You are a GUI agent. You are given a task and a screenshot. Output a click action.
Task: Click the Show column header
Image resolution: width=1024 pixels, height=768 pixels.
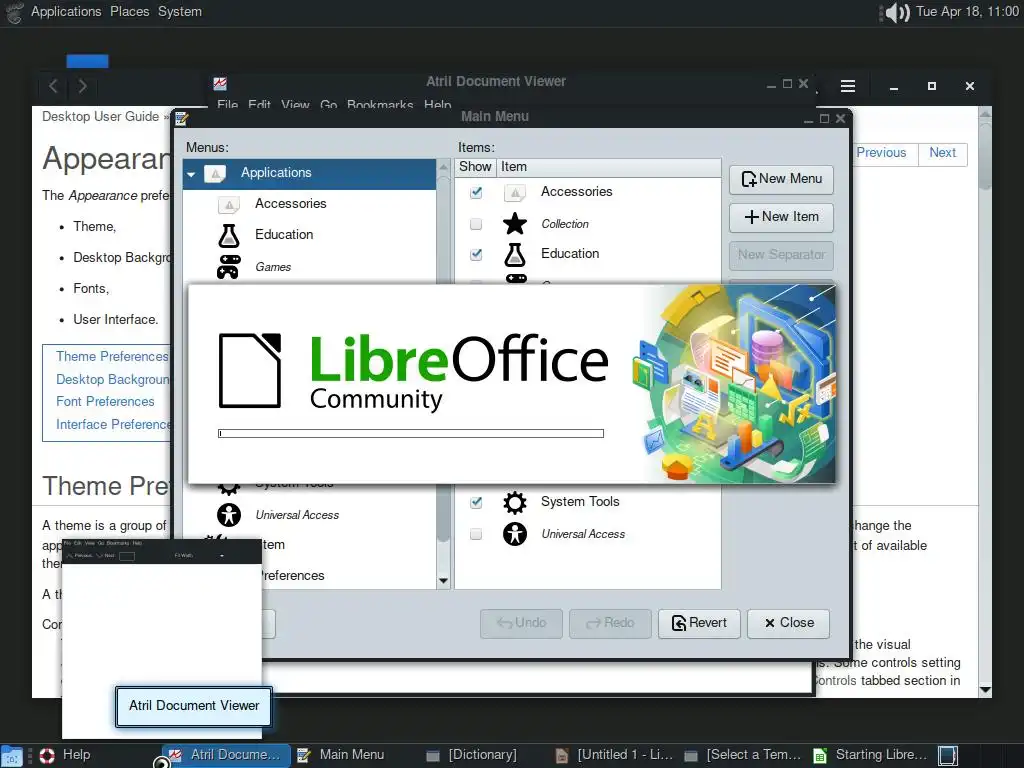point(475,167)
